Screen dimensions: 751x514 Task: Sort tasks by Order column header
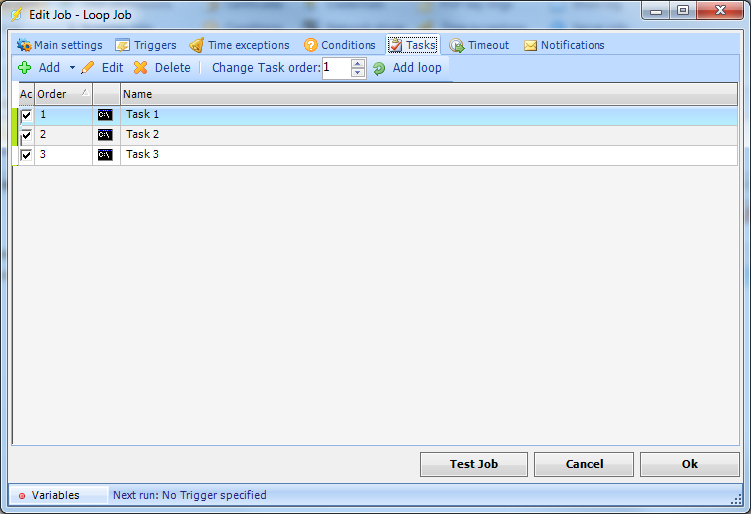pyautogui.click(x=62, y=94)
